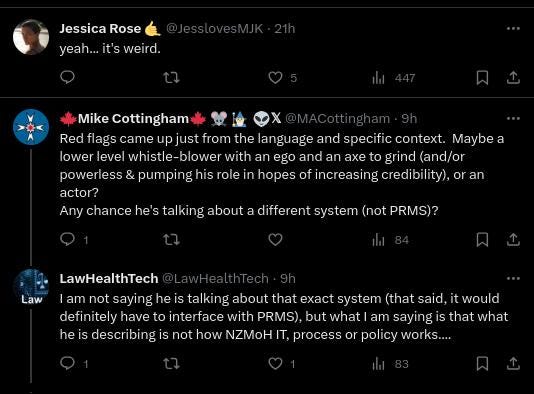Viewport: 534px width, 394px height.
Task: Share Jessica Rose's tweet
Action: coord(513,78)
